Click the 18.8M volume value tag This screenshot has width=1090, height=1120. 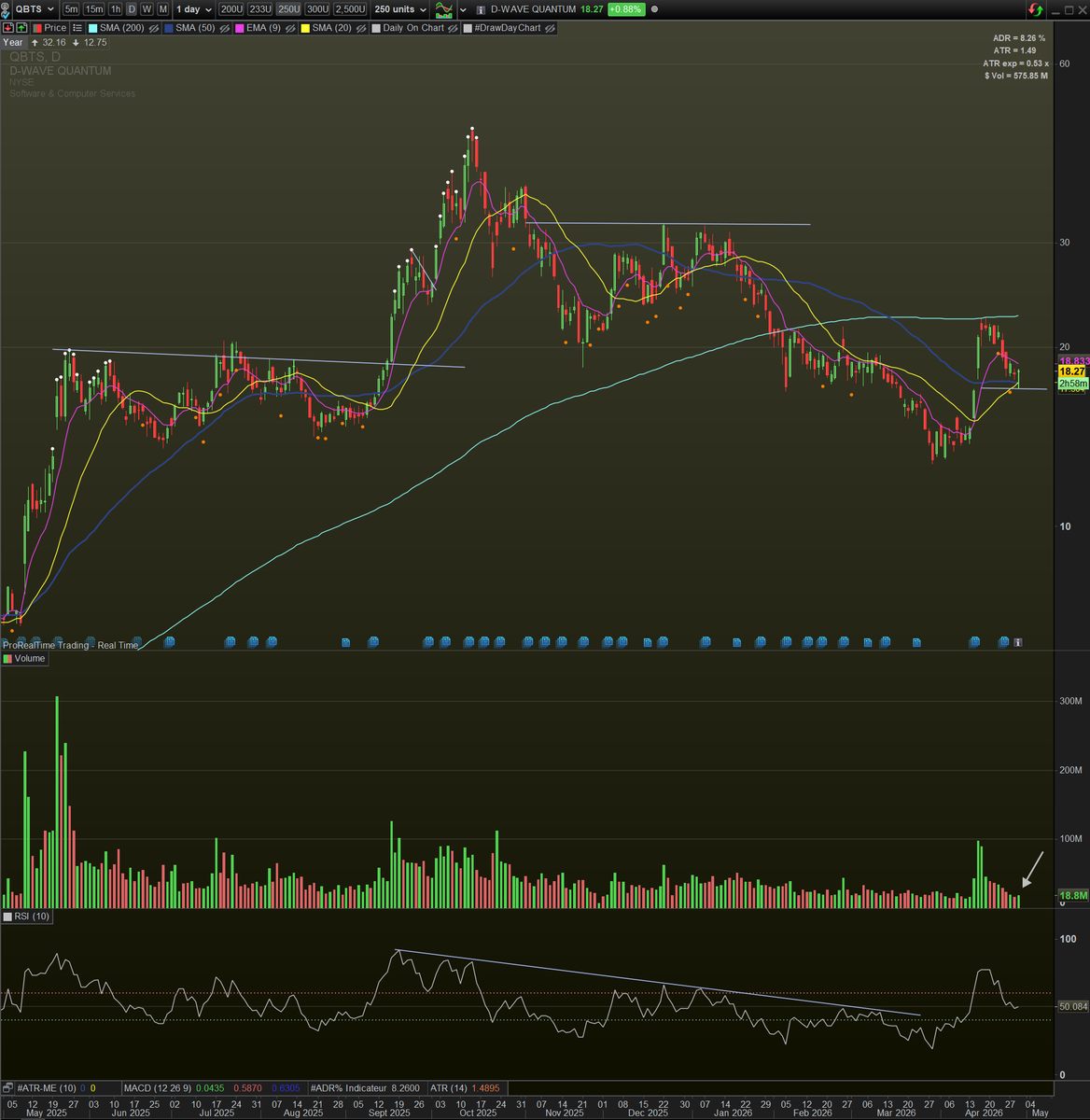point(1074,895)
